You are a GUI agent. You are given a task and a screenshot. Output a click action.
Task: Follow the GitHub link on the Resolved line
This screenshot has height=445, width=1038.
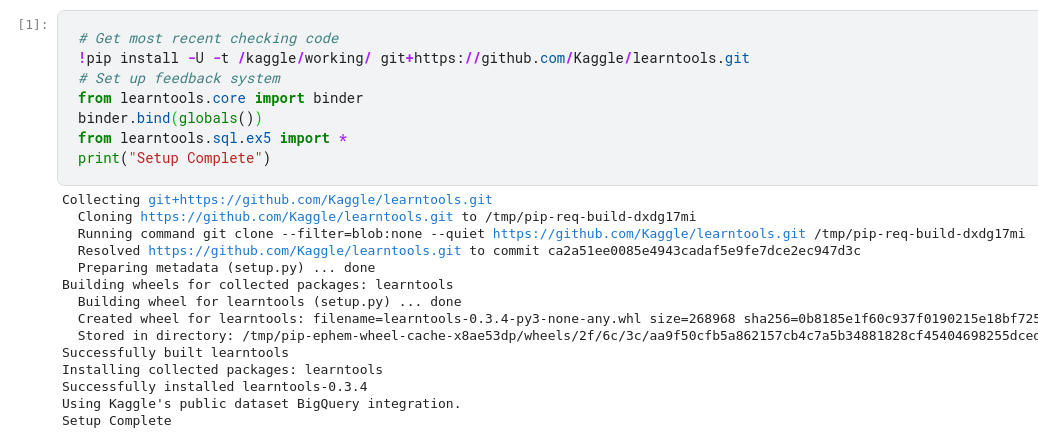click(x=304, y=251)
